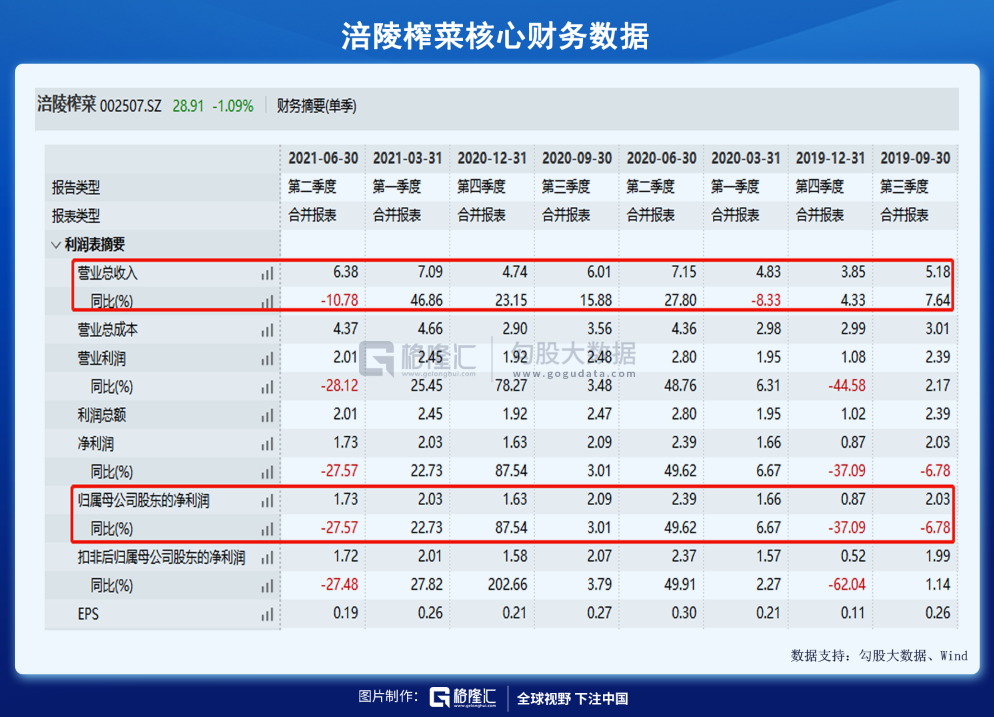Select the 2019-09-30 column header
Image resolution: width=994 pixels, height=717 pixels.
[915, 158]
